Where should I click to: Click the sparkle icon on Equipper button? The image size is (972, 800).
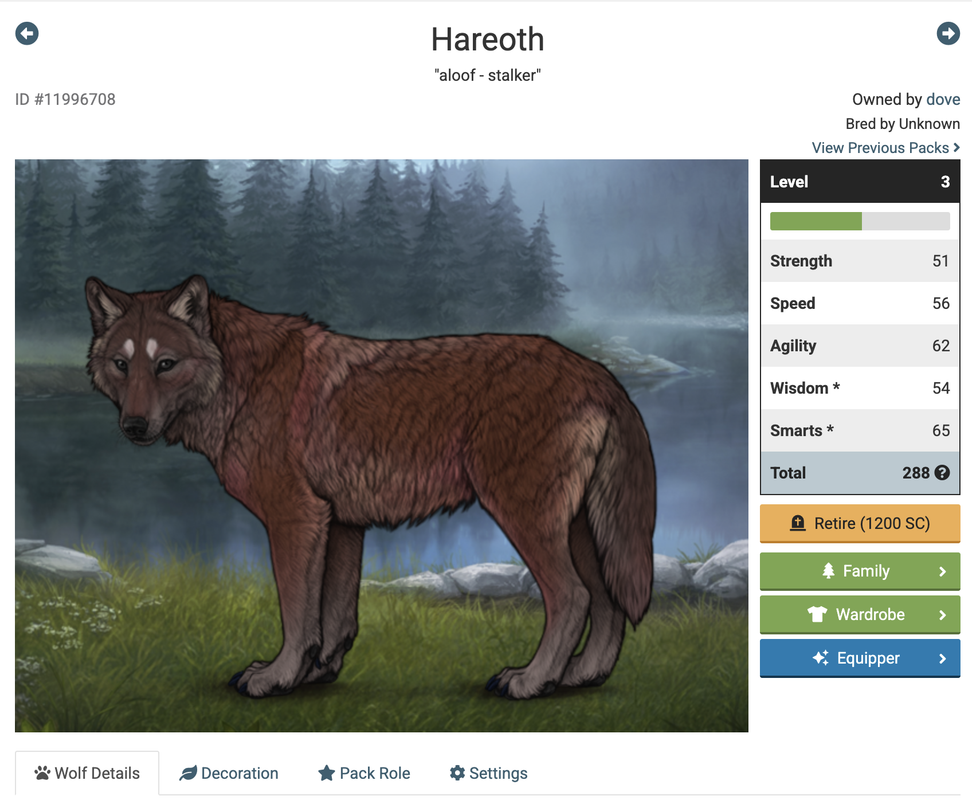pos(821,657)
